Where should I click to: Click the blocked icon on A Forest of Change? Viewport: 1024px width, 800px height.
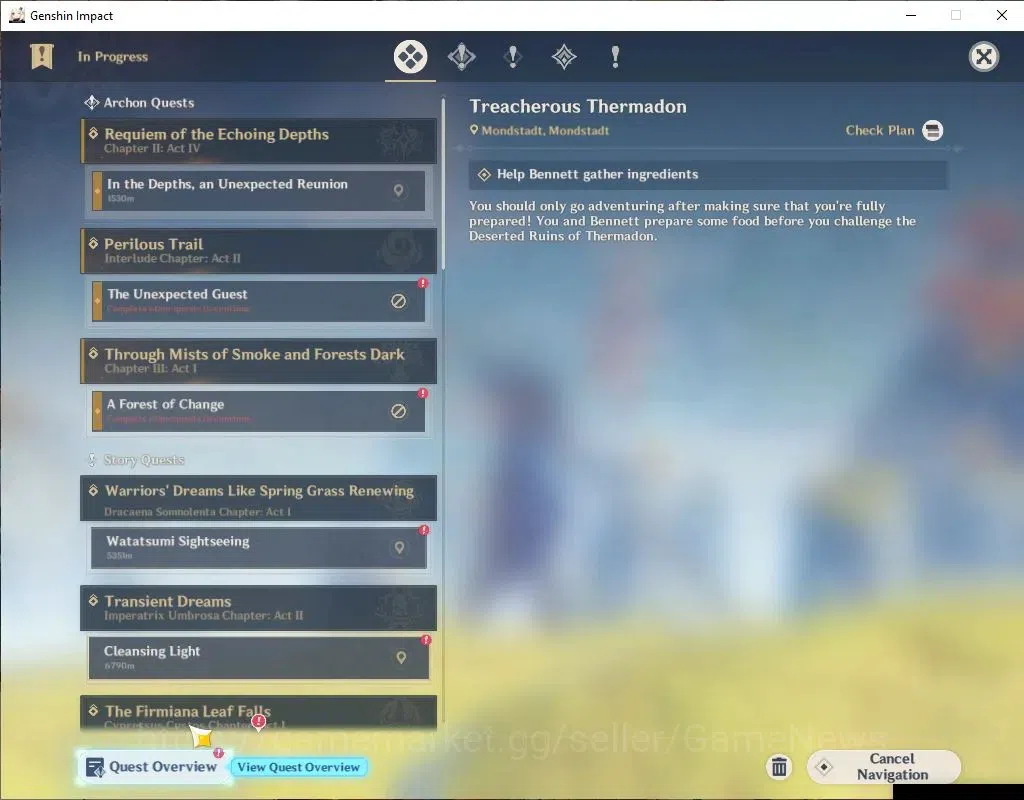398,411
